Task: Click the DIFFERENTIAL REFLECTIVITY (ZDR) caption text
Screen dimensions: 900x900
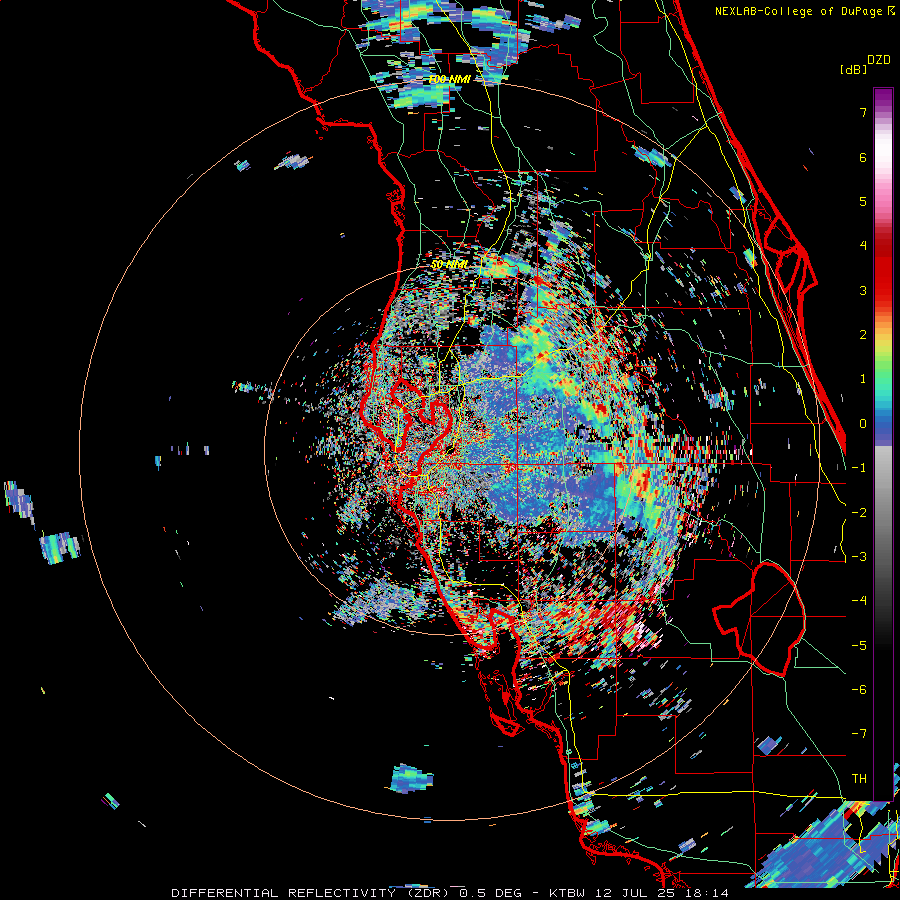Action: click(311, 893)
